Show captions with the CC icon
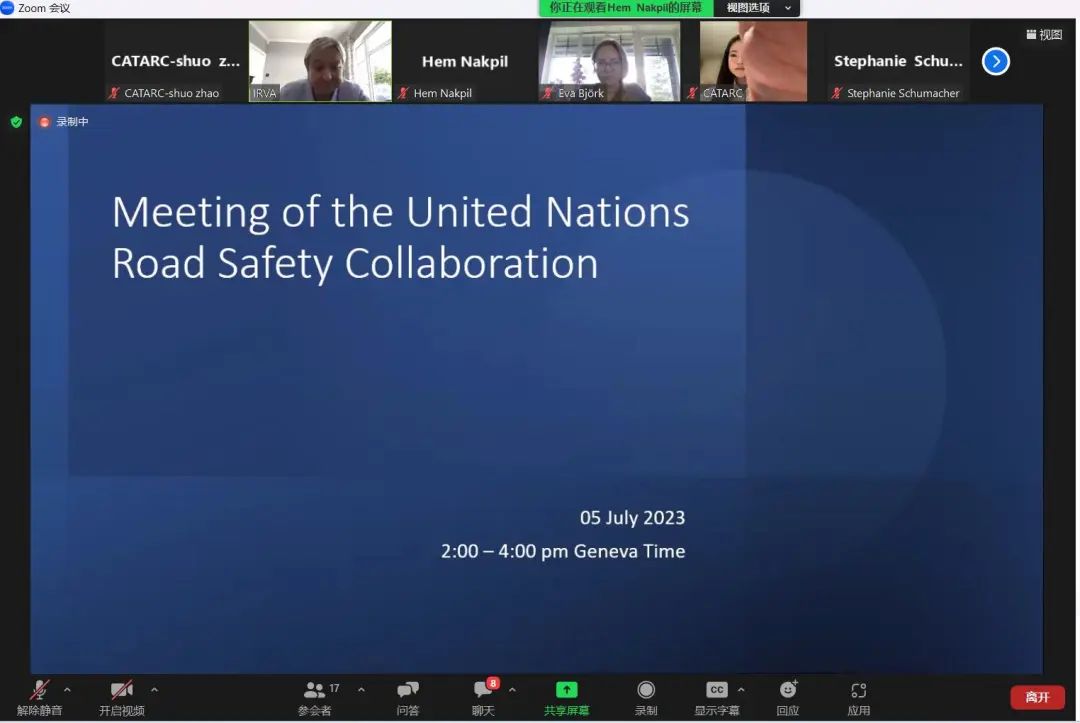 (716, 690)
